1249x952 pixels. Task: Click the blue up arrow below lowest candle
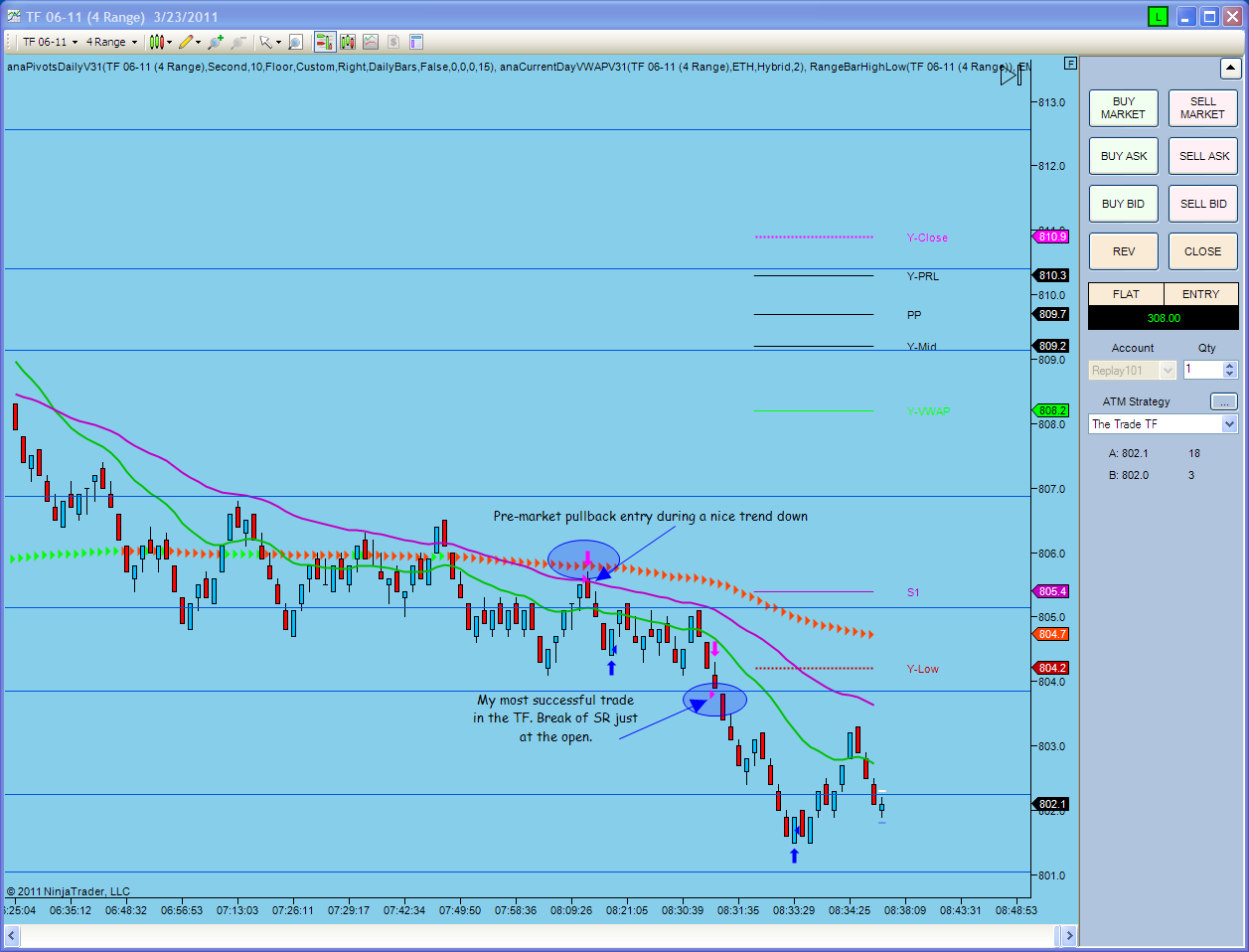(x=794, y=856)
